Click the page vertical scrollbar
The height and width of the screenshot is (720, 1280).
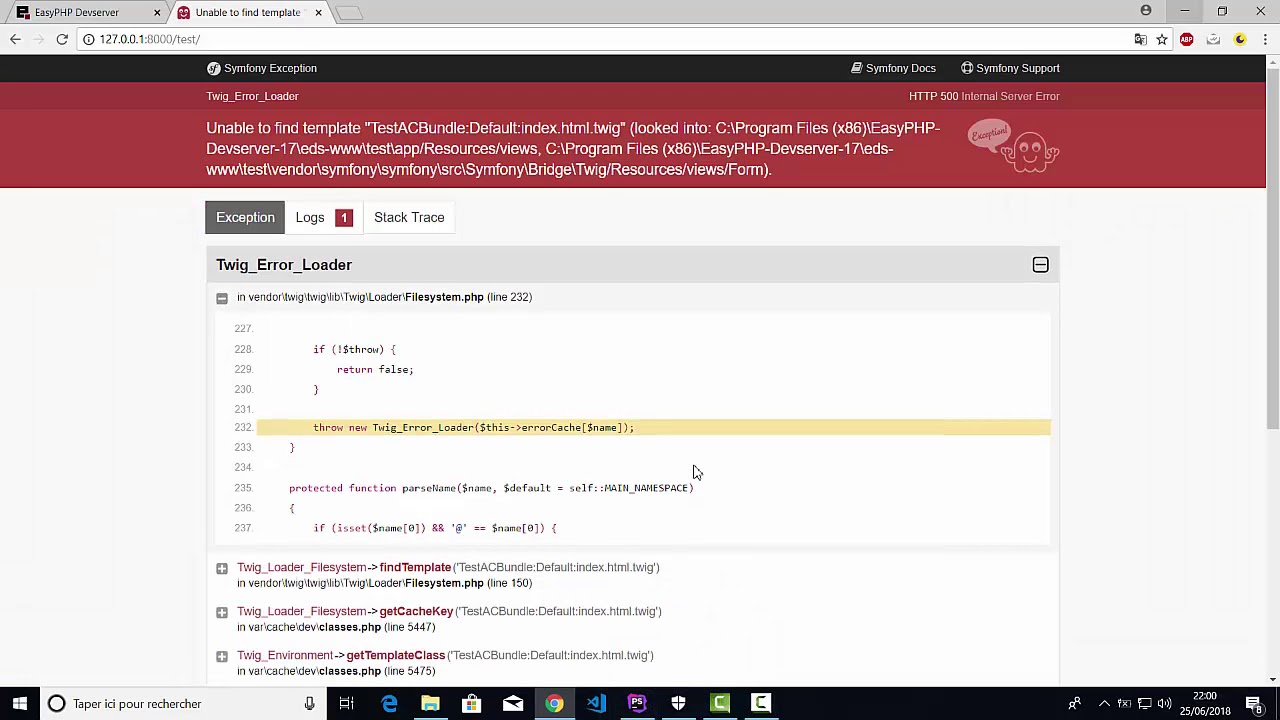(1272, 250)
